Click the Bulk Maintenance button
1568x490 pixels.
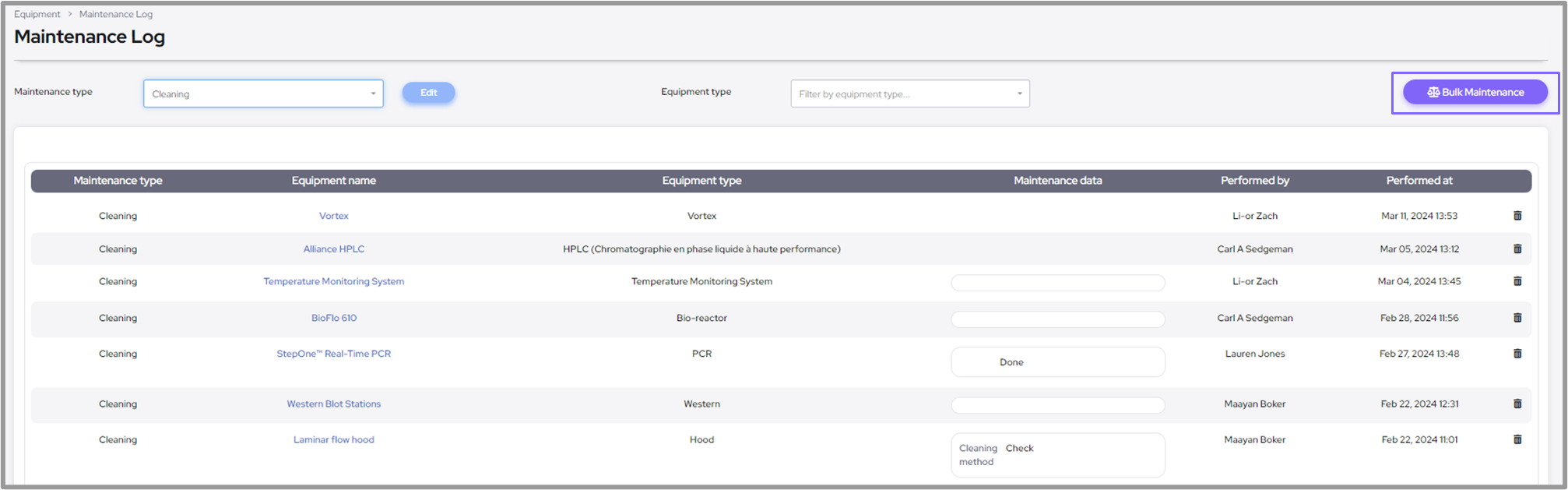[x=1475, y=92]
